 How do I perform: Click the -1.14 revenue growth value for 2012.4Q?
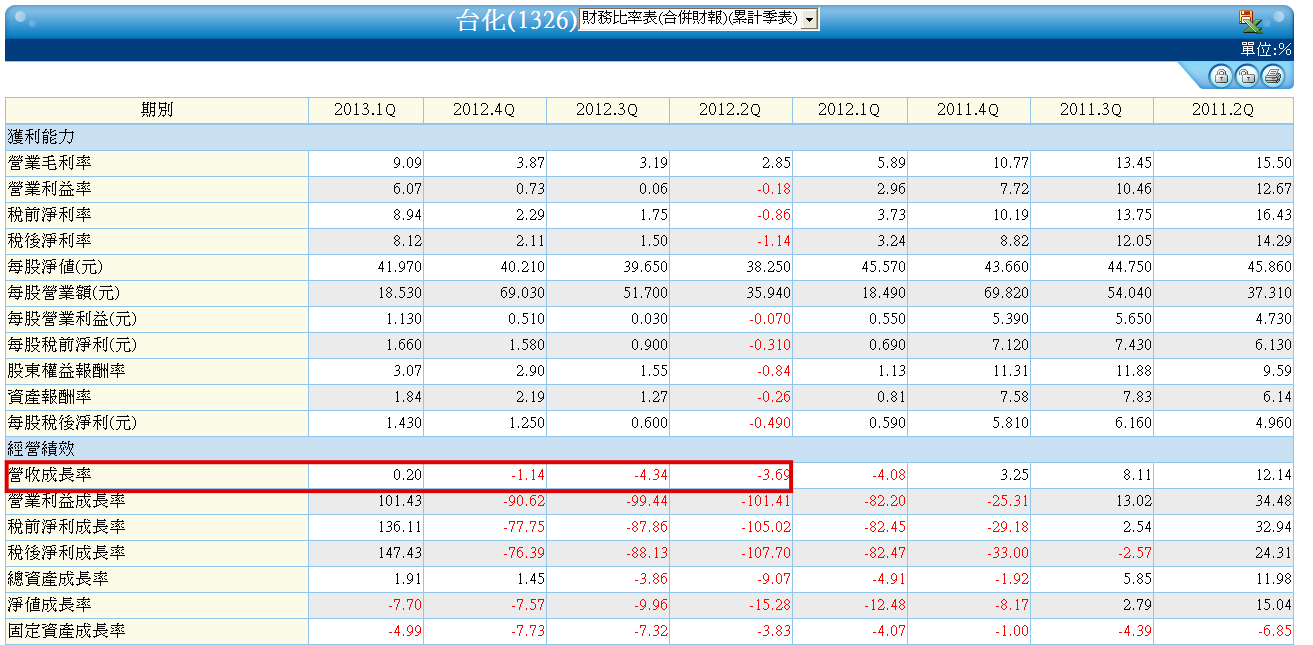click(527, 476)
